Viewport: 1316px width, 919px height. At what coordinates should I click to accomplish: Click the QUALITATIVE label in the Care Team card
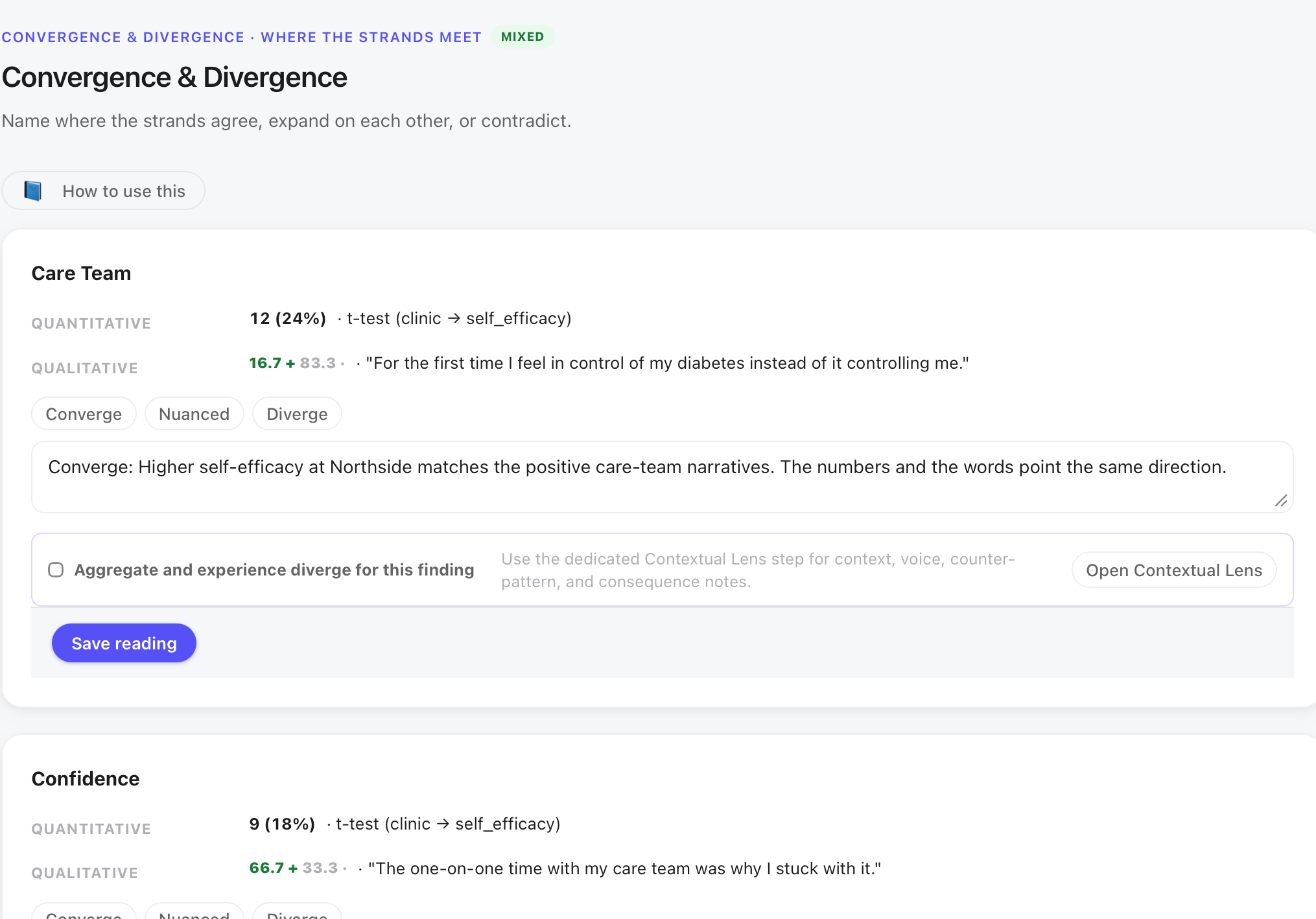point(85,368)
